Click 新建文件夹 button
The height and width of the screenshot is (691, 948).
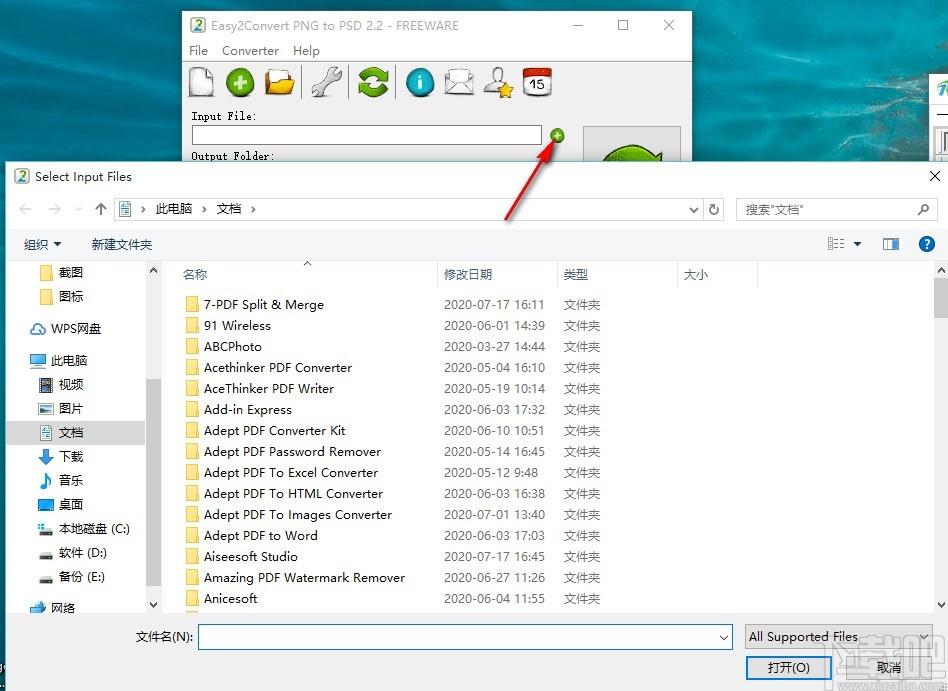[x=122, y=244]
